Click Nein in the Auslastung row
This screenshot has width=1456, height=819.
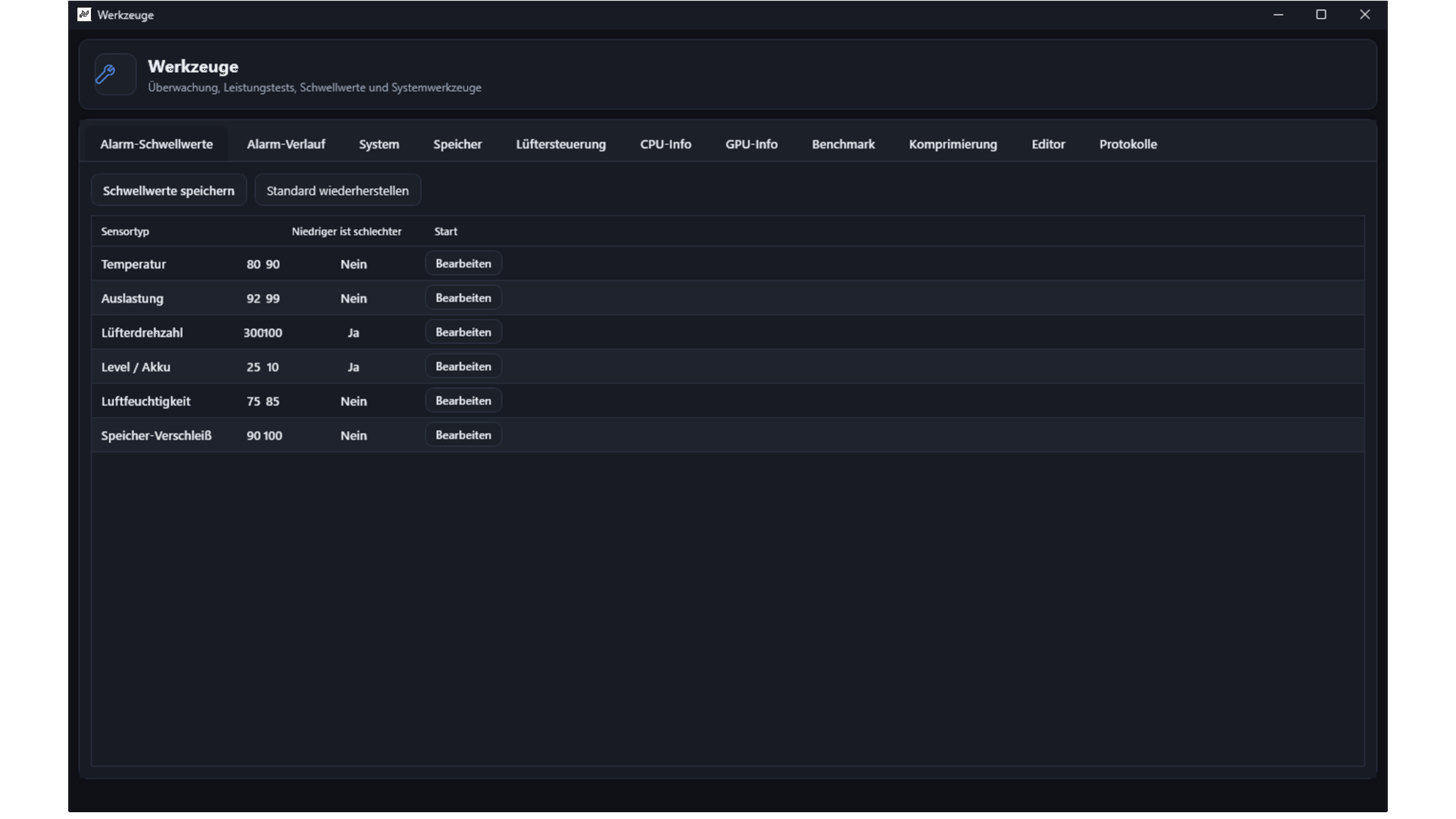353,298
